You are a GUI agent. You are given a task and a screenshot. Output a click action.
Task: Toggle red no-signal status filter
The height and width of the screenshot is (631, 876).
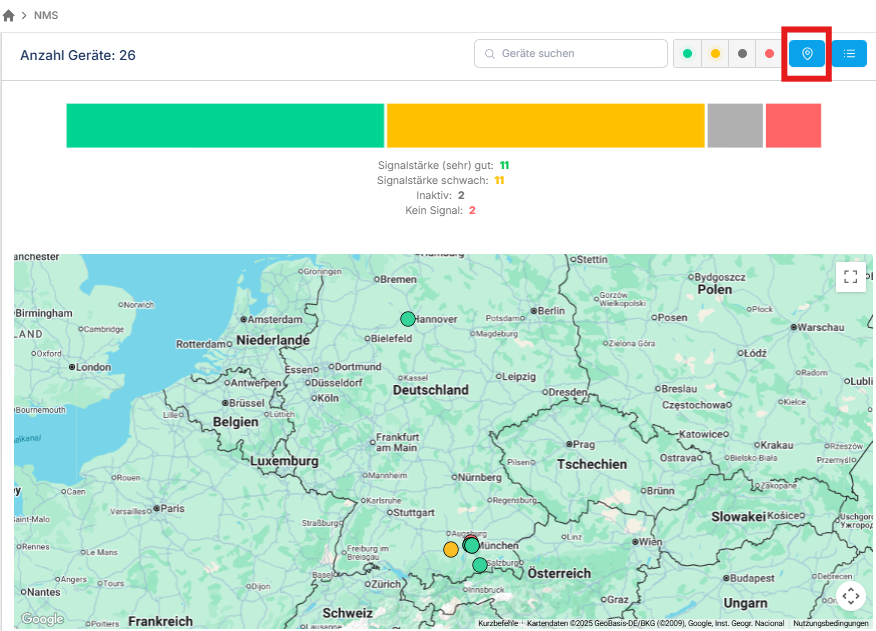tap(770, 54)
